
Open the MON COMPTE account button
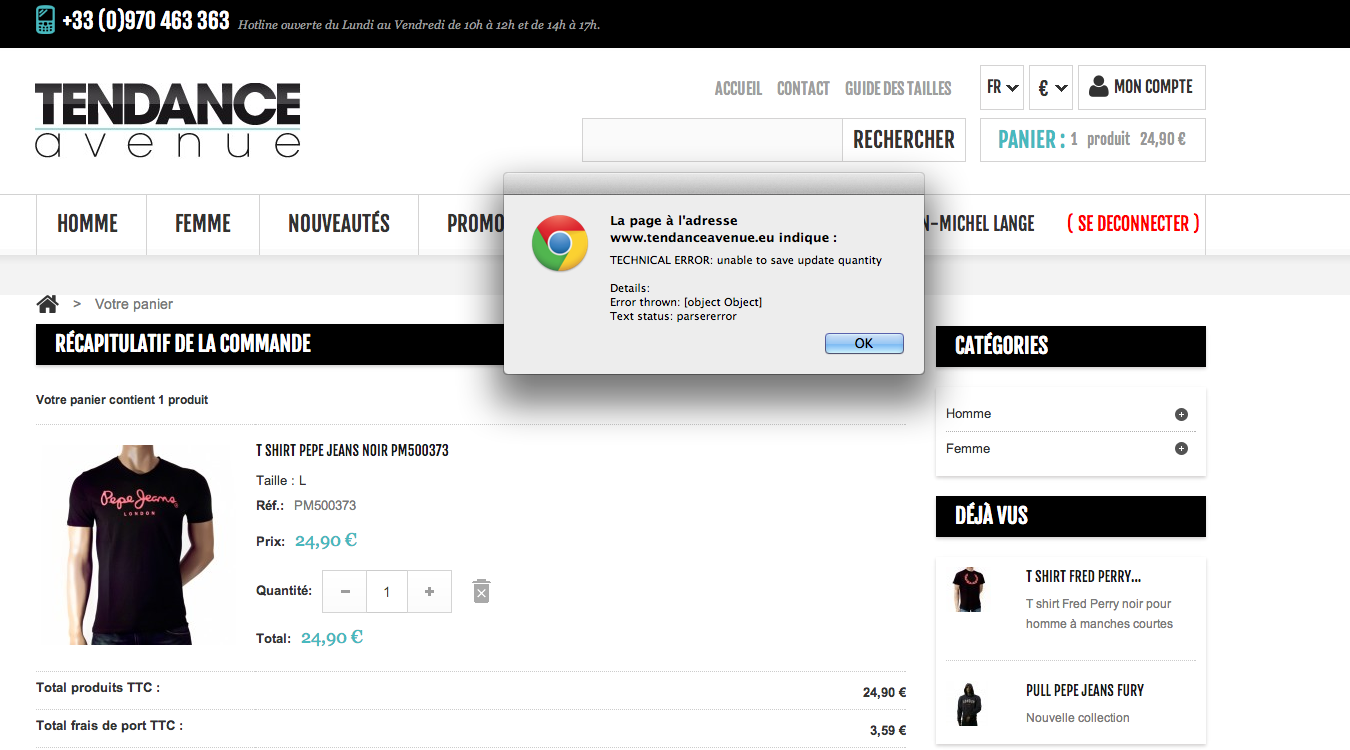(1142, 87)
